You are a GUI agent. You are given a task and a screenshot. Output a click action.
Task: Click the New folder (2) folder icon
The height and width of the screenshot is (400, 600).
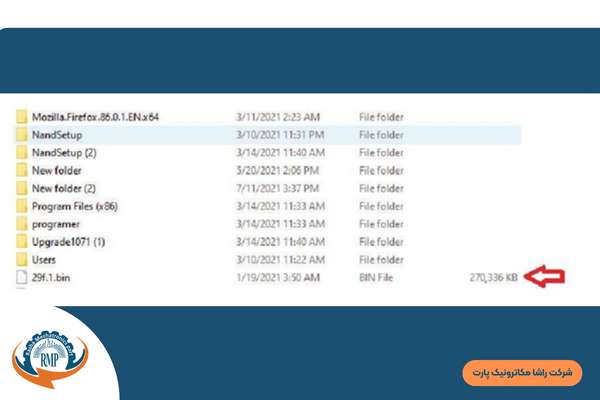click(22, 188)
